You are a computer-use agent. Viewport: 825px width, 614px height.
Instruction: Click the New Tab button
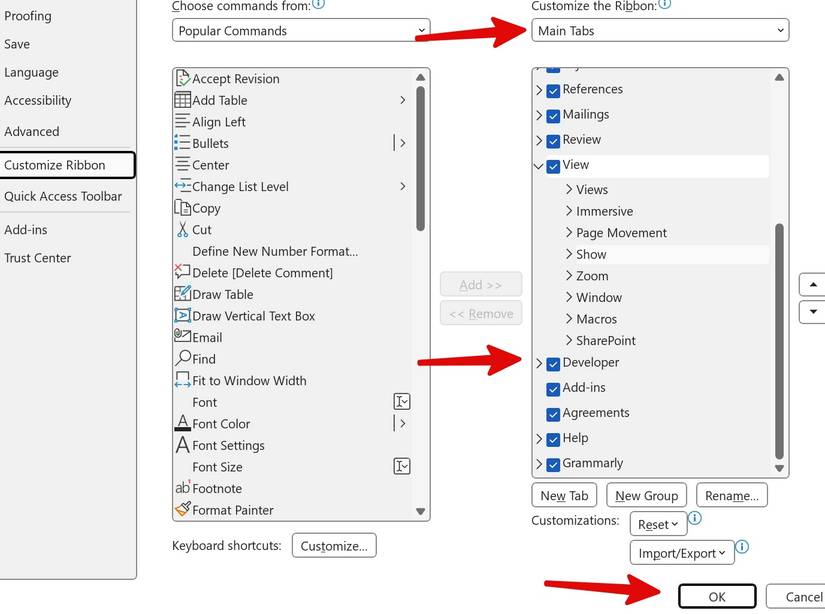[564, 496]
